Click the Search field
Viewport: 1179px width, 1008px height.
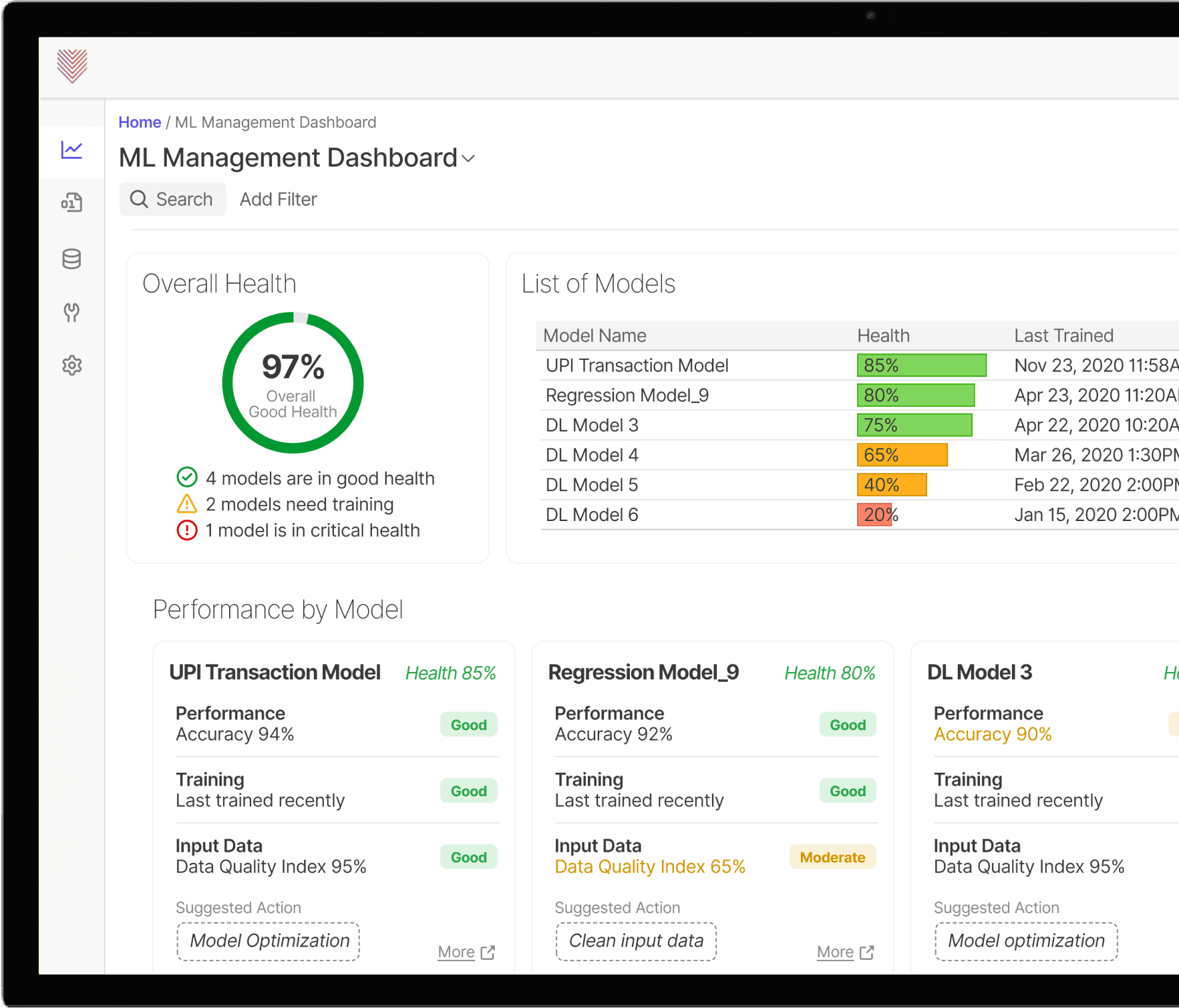pos(173,199)
